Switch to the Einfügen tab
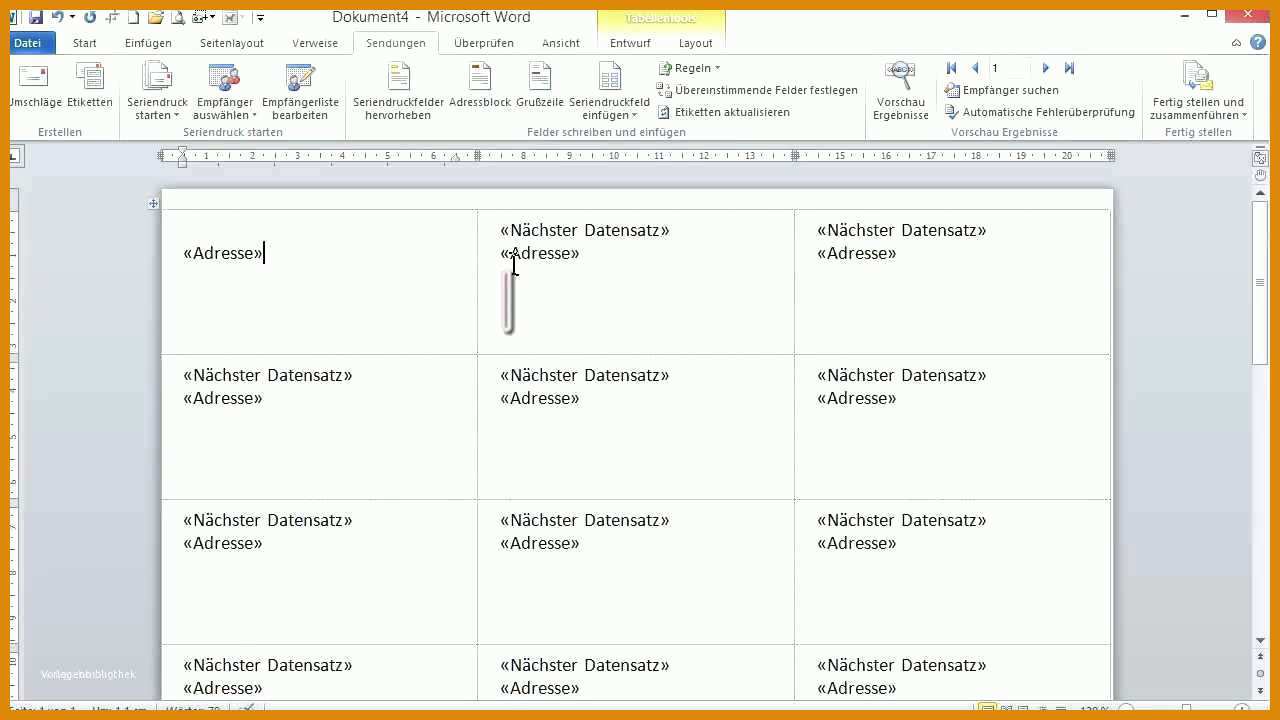This screenshot has height=720, width=1280. pyautogui.click(x=148, y=43)
